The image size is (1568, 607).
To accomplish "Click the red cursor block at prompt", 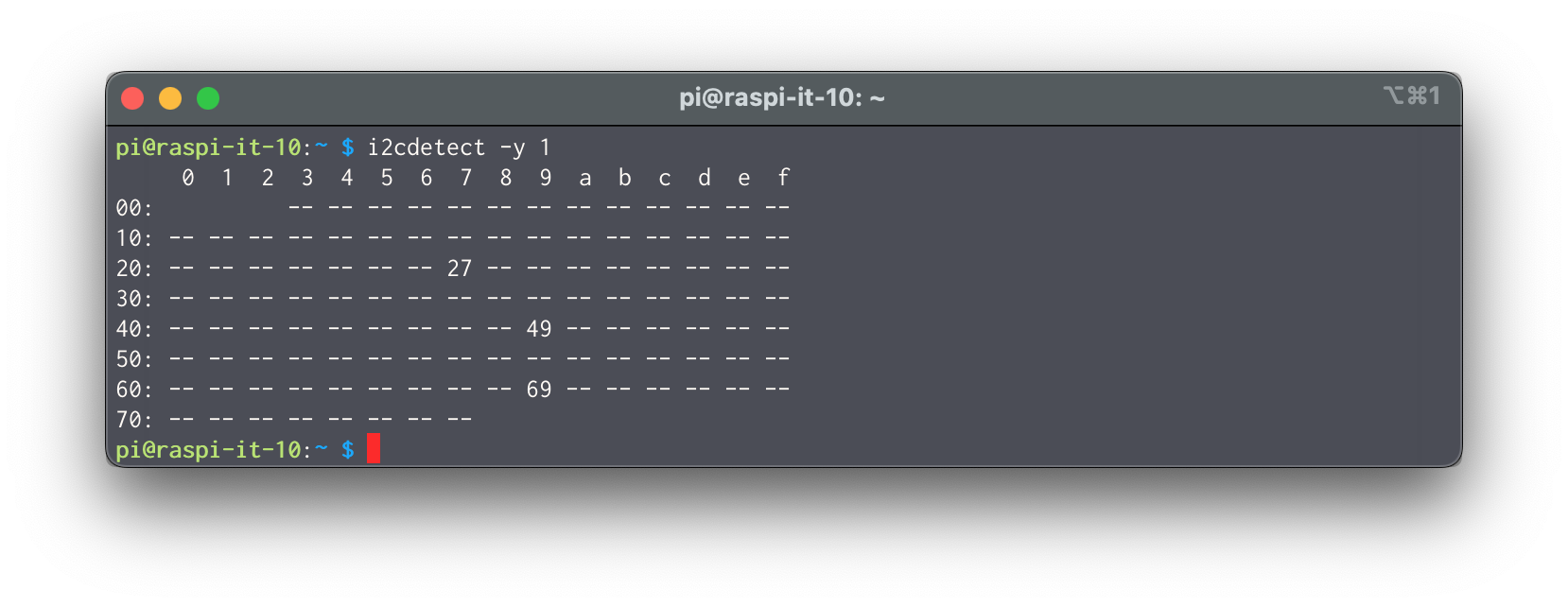I will [x=374, y=449].
